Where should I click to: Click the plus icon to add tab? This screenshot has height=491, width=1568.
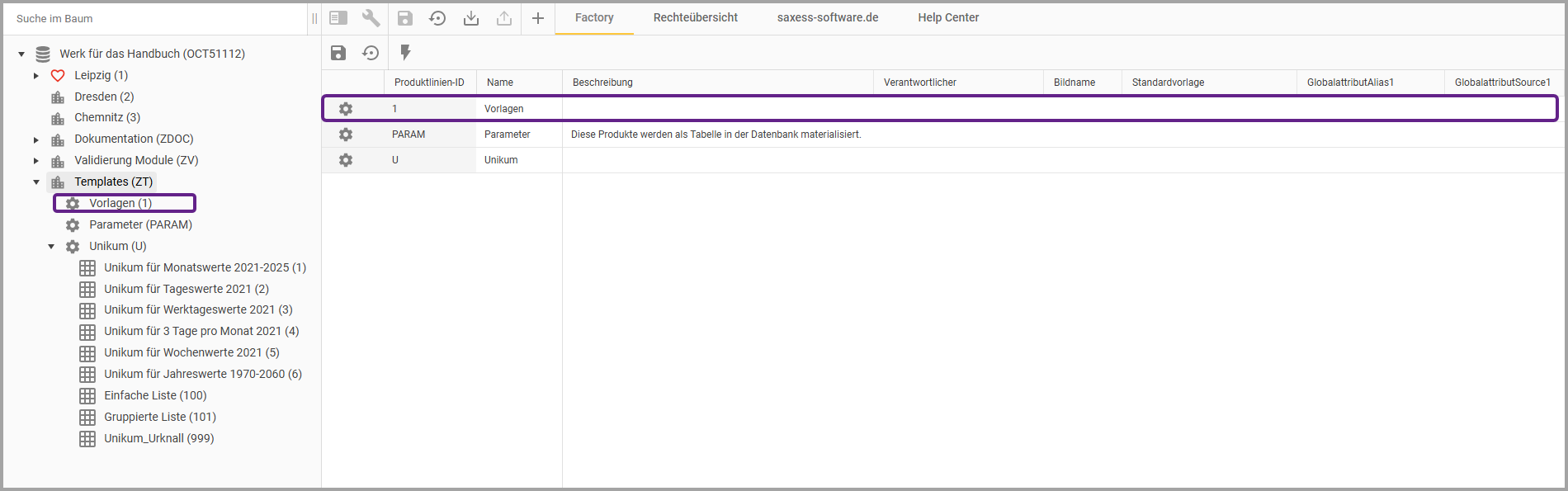[x=538, y=18]
